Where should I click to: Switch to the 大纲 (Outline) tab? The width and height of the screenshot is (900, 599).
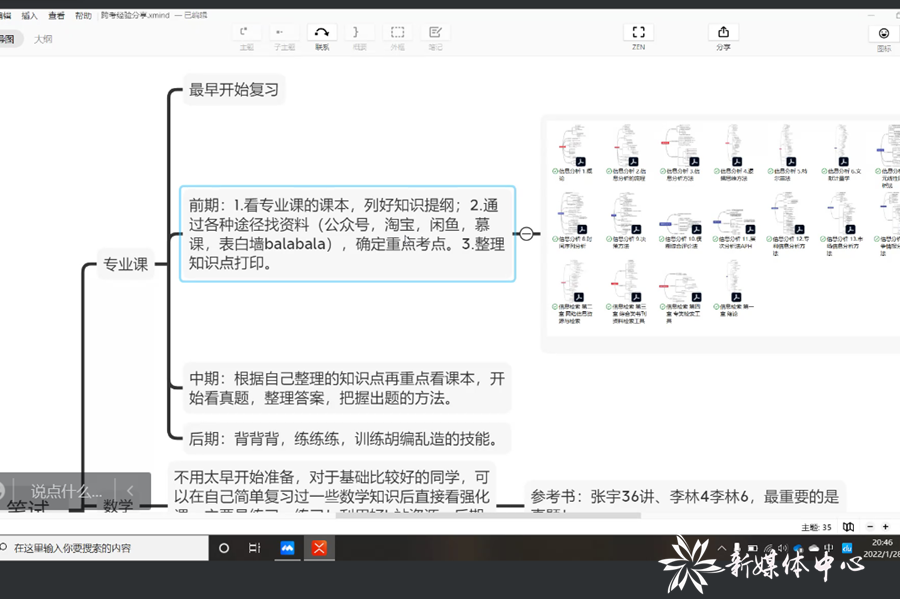43,39
